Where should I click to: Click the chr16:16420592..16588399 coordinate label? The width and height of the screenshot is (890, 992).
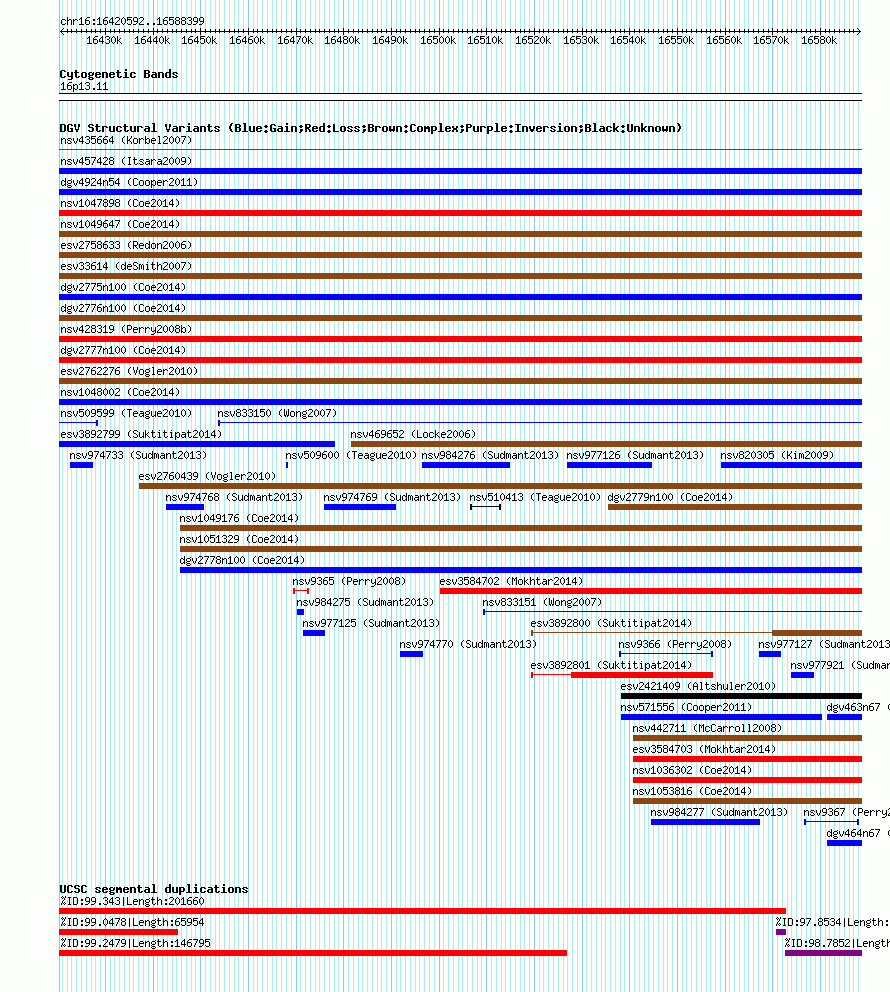132,22
